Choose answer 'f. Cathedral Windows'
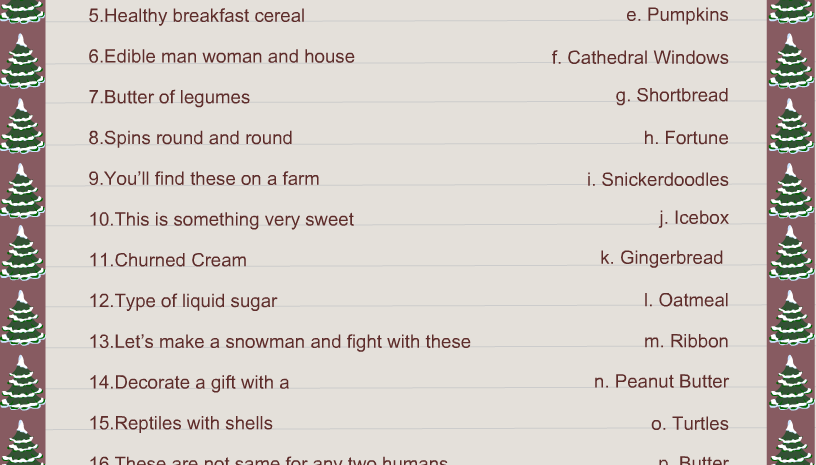816x465 pixels. 640,57
